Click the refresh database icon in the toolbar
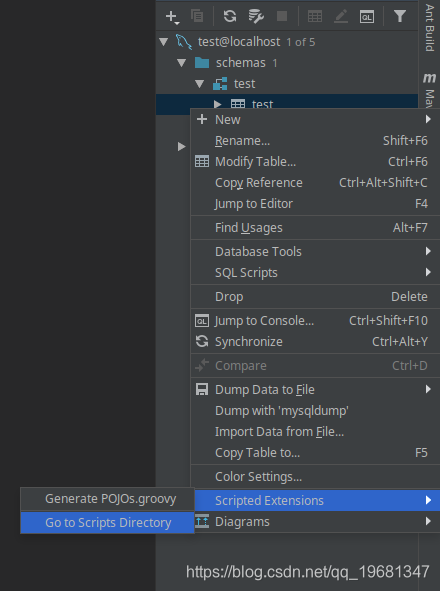 [230, 16]
